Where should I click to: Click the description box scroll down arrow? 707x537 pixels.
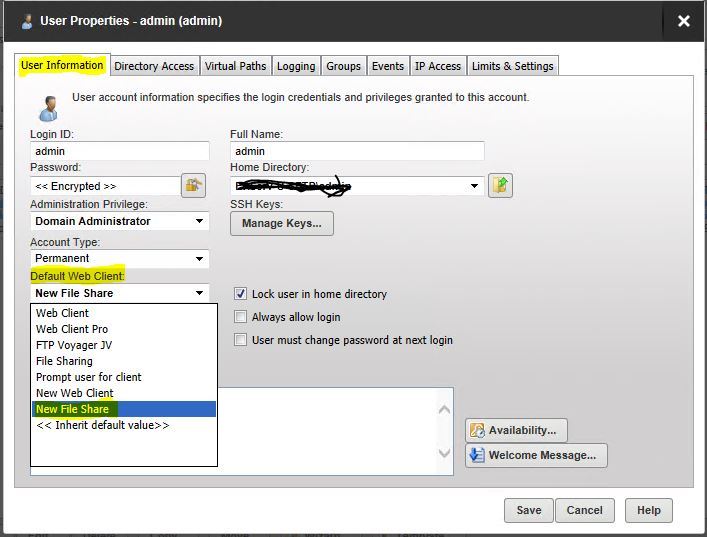[444, 453]
